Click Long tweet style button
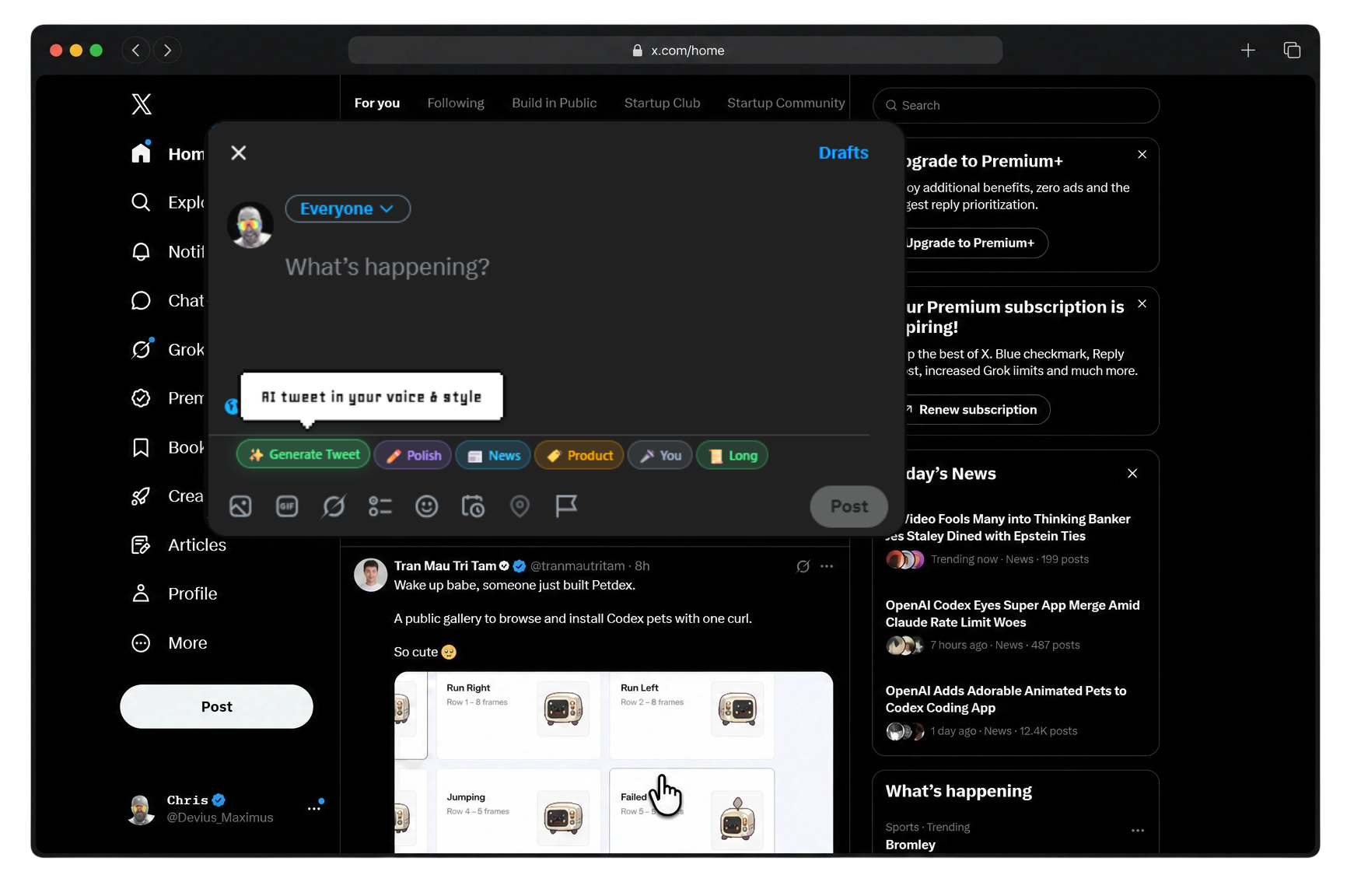Image resolution: width=1347 pixels, height=896 pixels. [x=733, y=456]
